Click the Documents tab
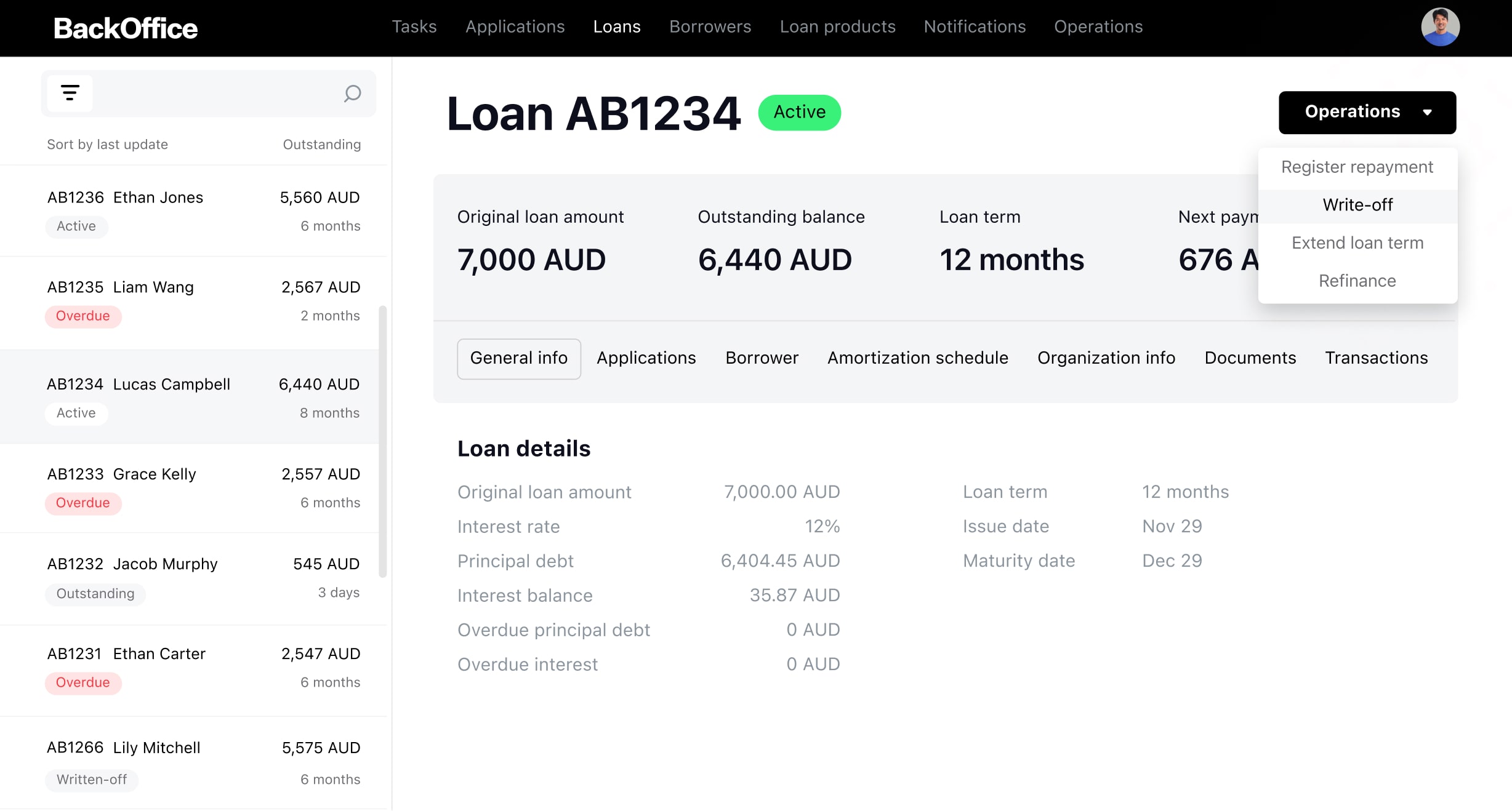This screenshot has height=811, width=1512. click(1250, 358)
